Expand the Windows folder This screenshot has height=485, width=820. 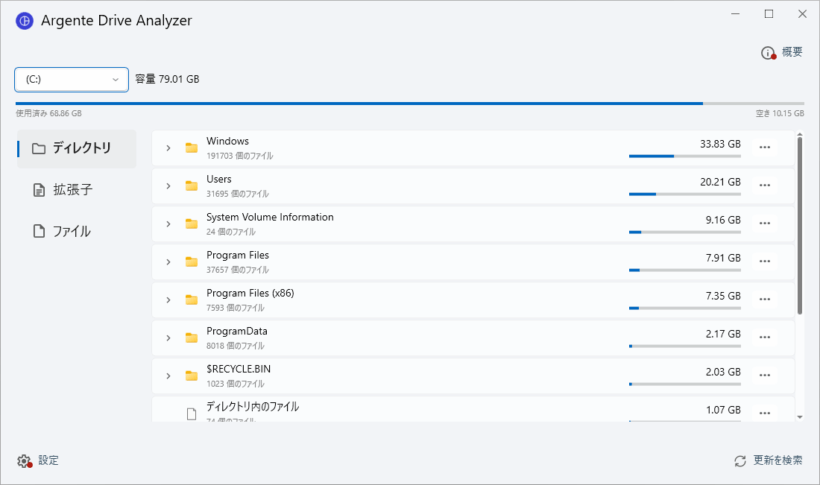168,148
